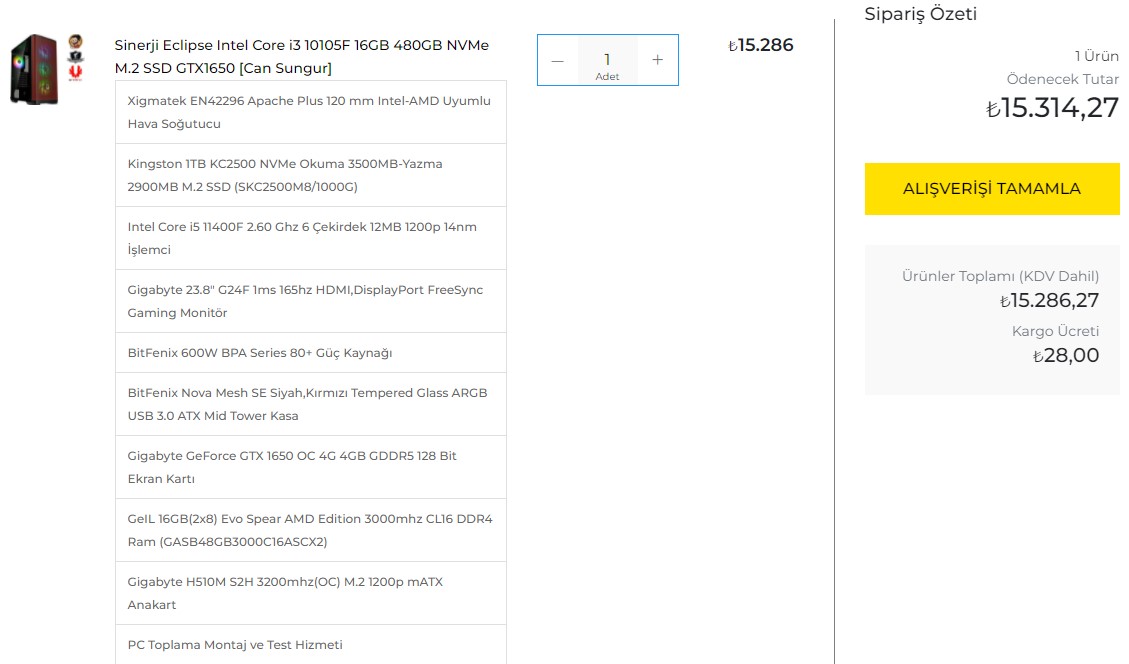Click the item price ₺15.286

760,45
